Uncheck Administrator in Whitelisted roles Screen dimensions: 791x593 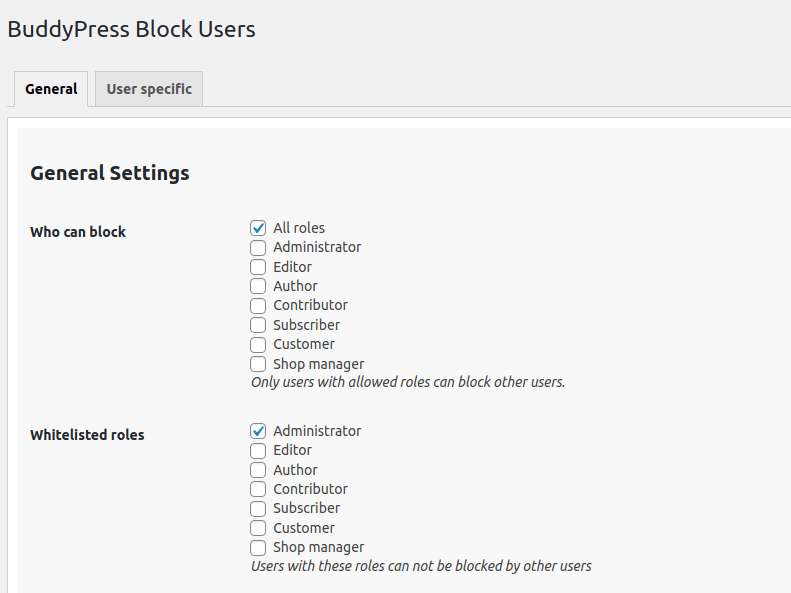click(x=258, y=431)
